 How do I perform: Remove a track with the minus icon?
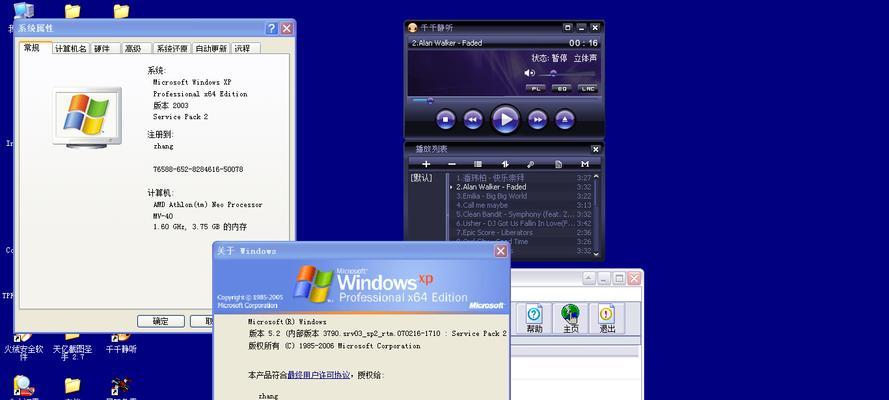(x=452, y=164)
